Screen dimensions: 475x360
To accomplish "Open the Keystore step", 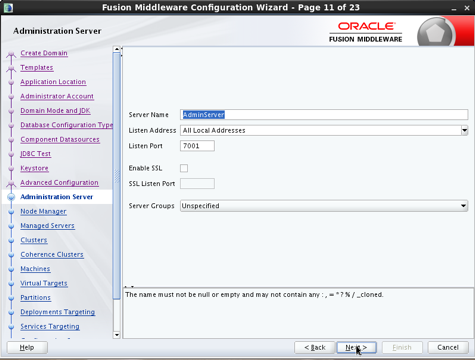I will tap(34, 168).
